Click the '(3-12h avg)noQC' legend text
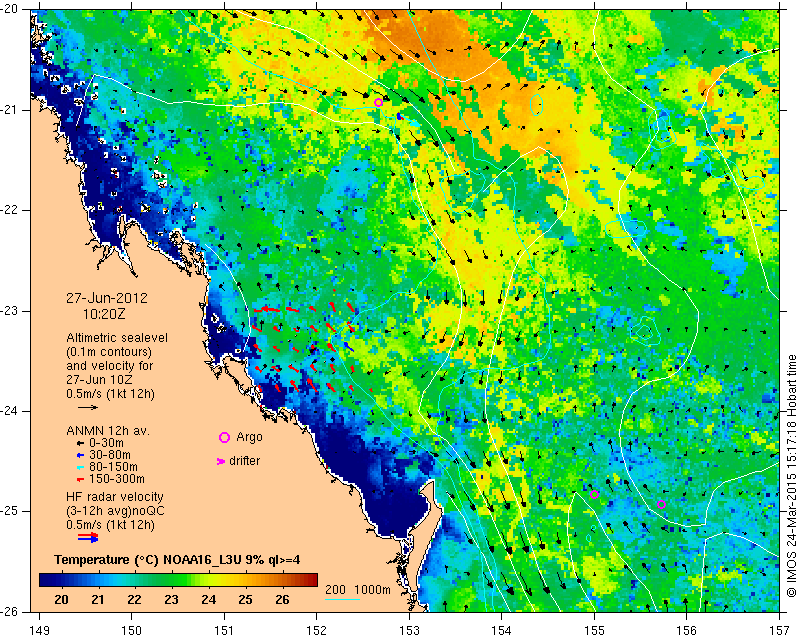800x640 pixels. coord(115,511)
